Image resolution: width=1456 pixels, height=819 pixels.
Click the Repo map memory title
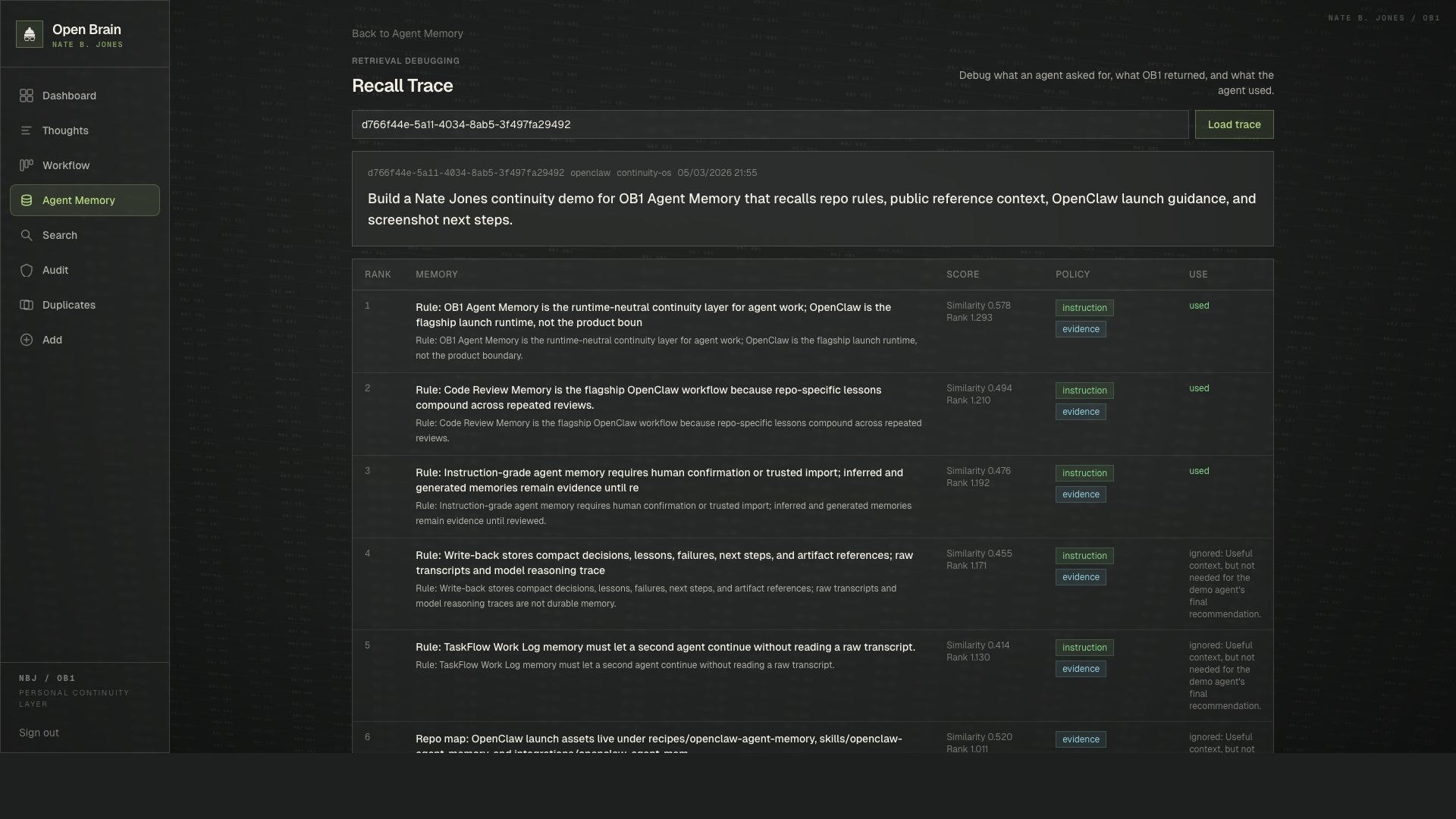point(659,743)
